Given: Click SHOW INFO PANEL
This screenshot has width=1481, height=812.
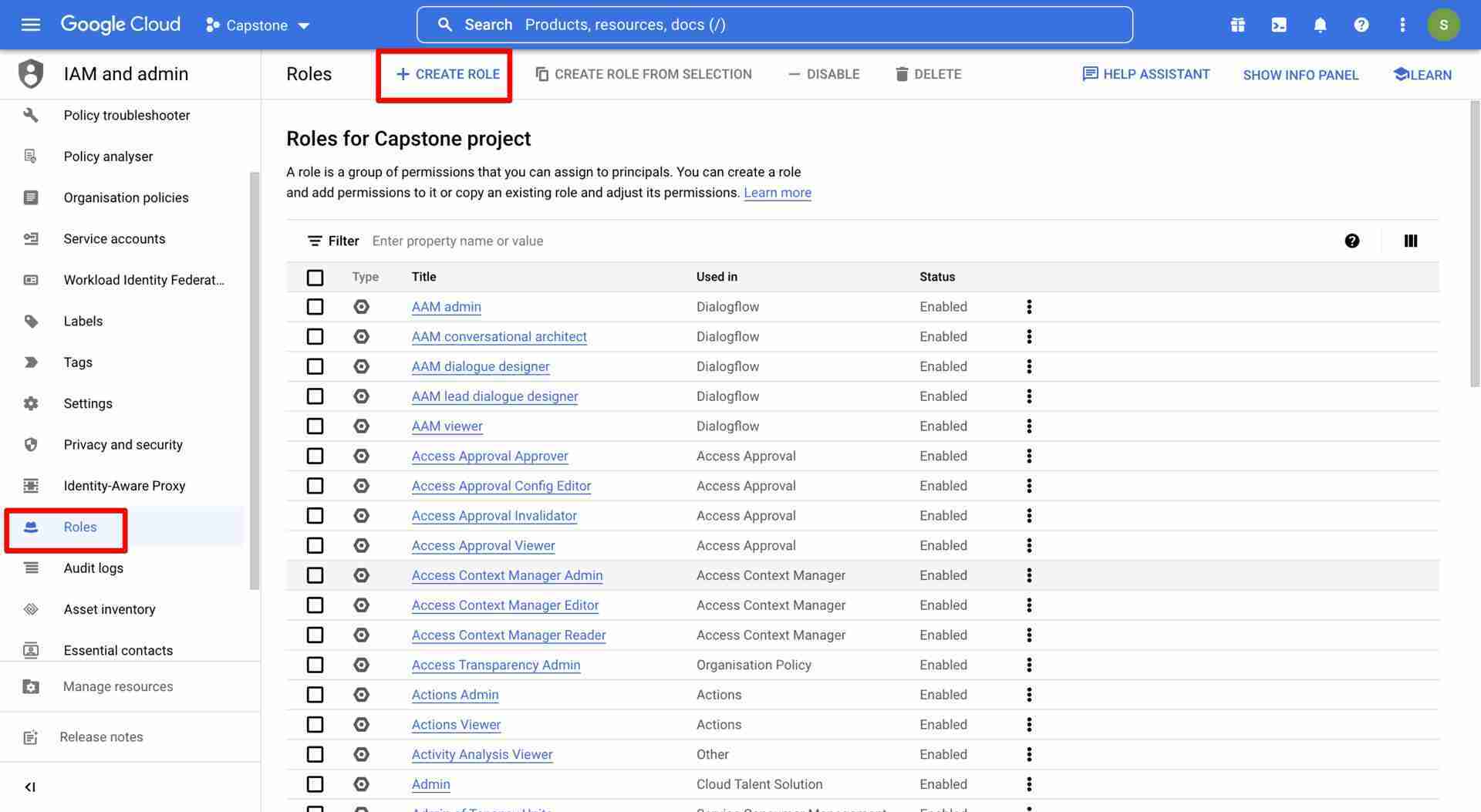Looking at the screenshot, I should point(1301,75).
